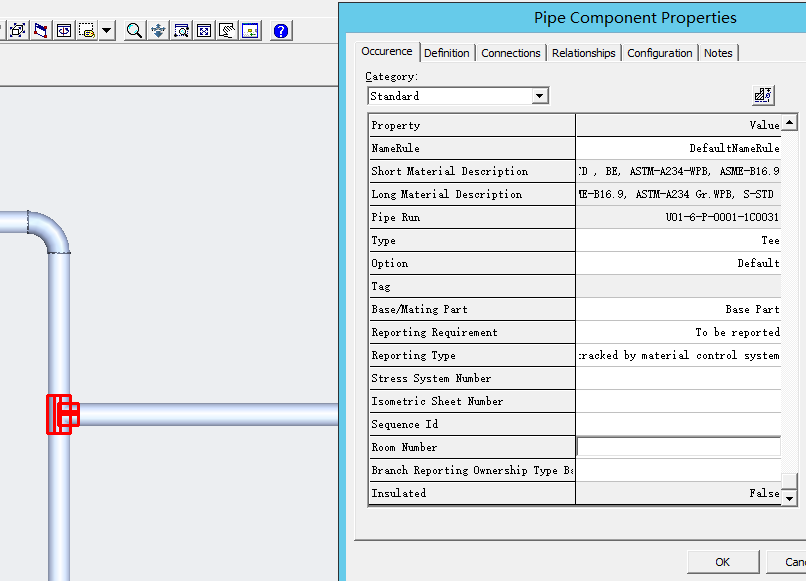Click the Short Material Description value
This screenshot has height=581, width=806.
[679, 171]
